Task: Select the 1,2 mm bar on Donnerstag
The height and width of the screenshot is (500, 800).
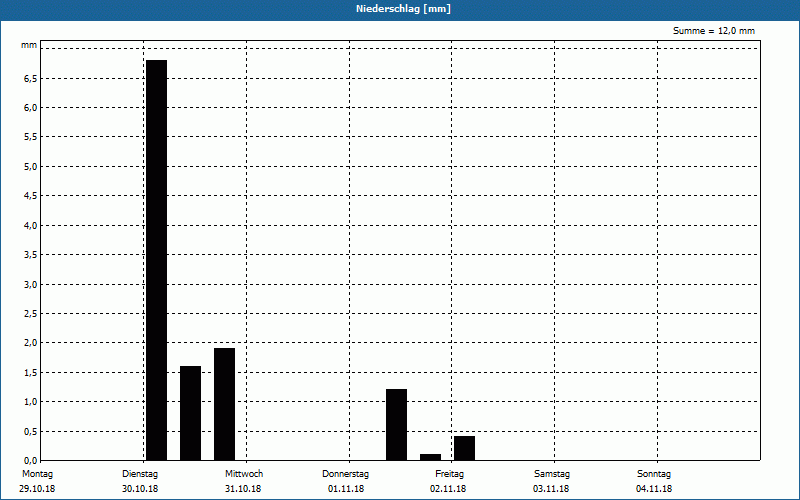Action: pyautogui.click(x=396, y=424)
